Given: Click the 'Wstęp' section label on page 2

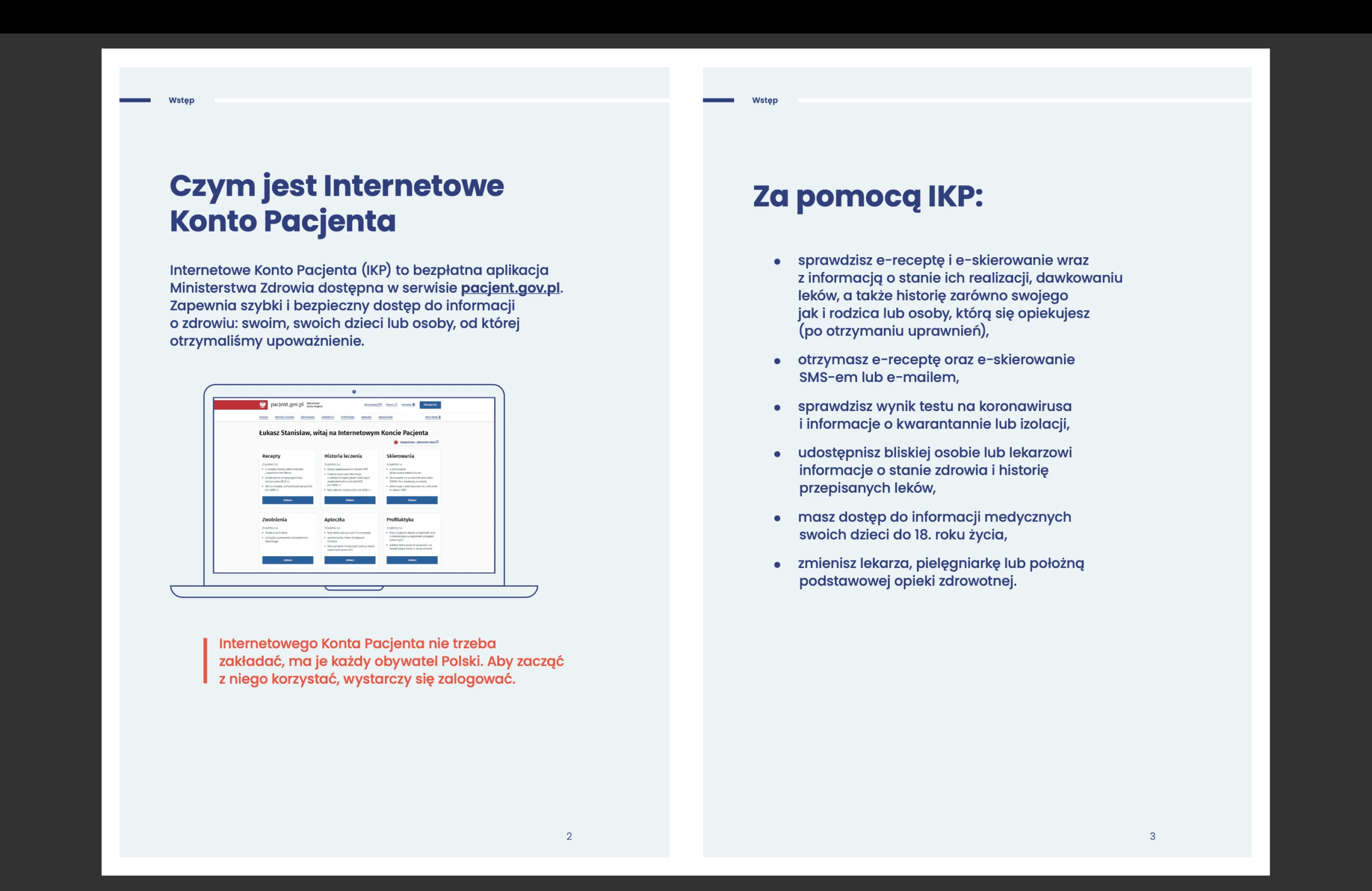Looking at the screenshot, I should pyautogui.click(x=181, y=100).
